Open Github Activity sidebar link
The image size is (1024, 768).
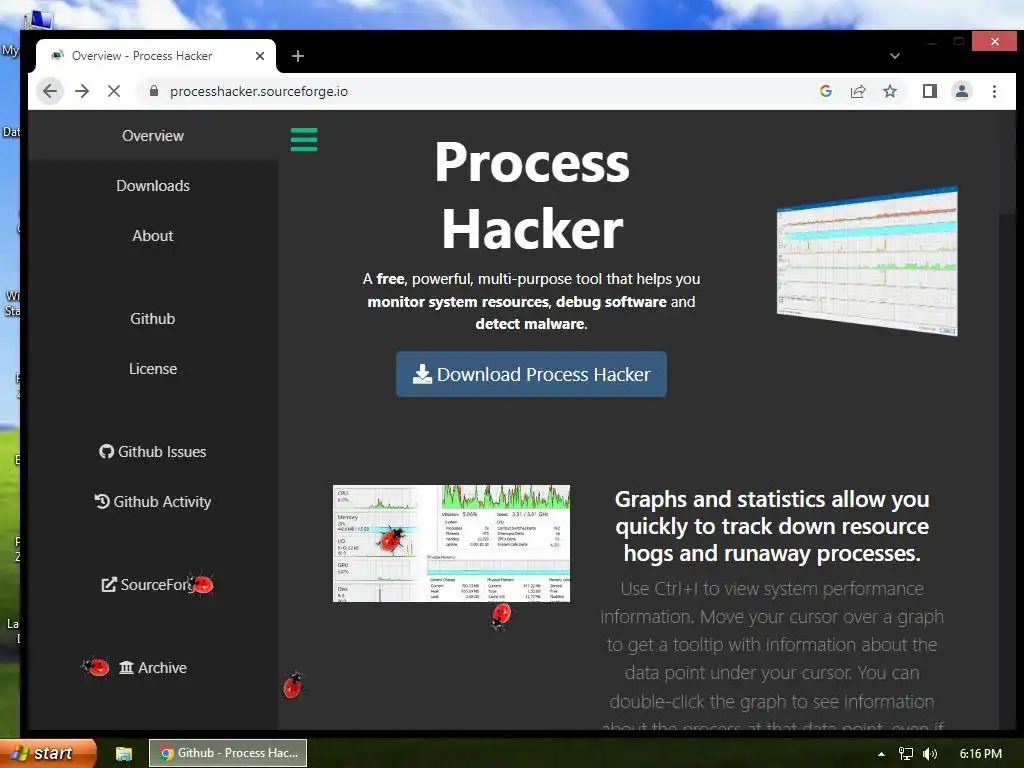click(x=153, y=502)
